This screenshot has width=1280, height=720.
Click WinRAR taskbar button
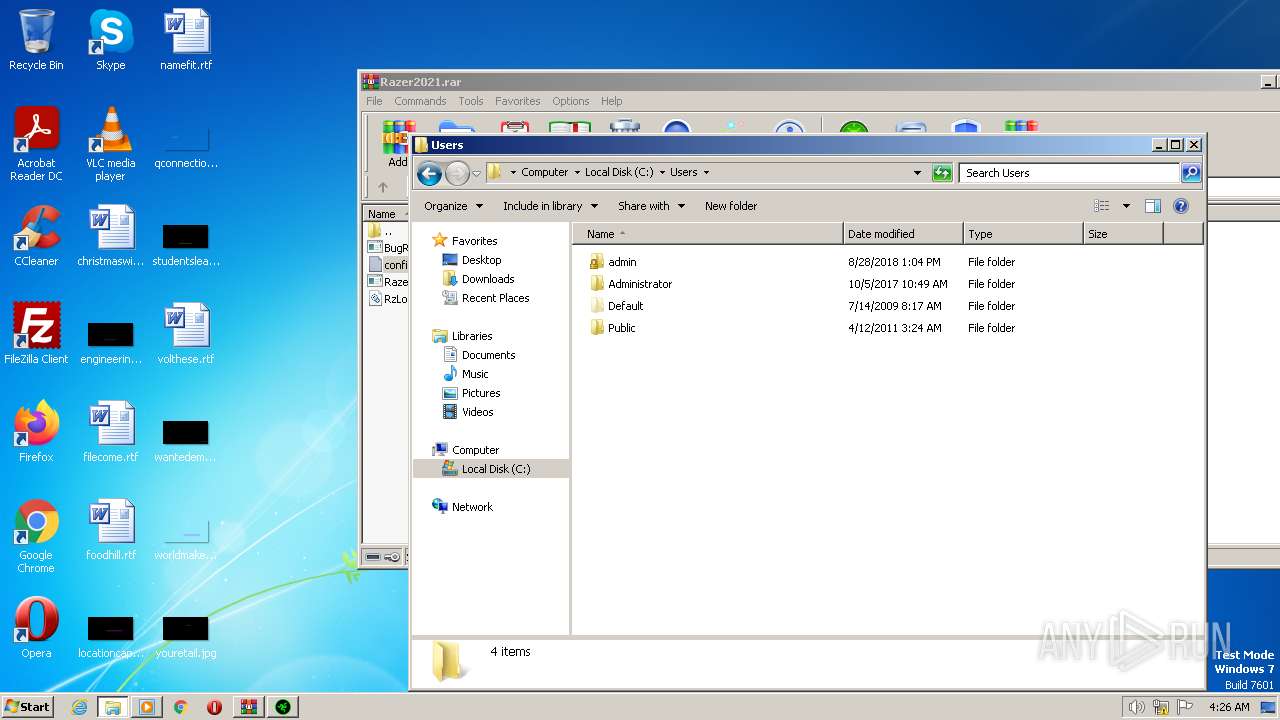[x=248, y=707]
